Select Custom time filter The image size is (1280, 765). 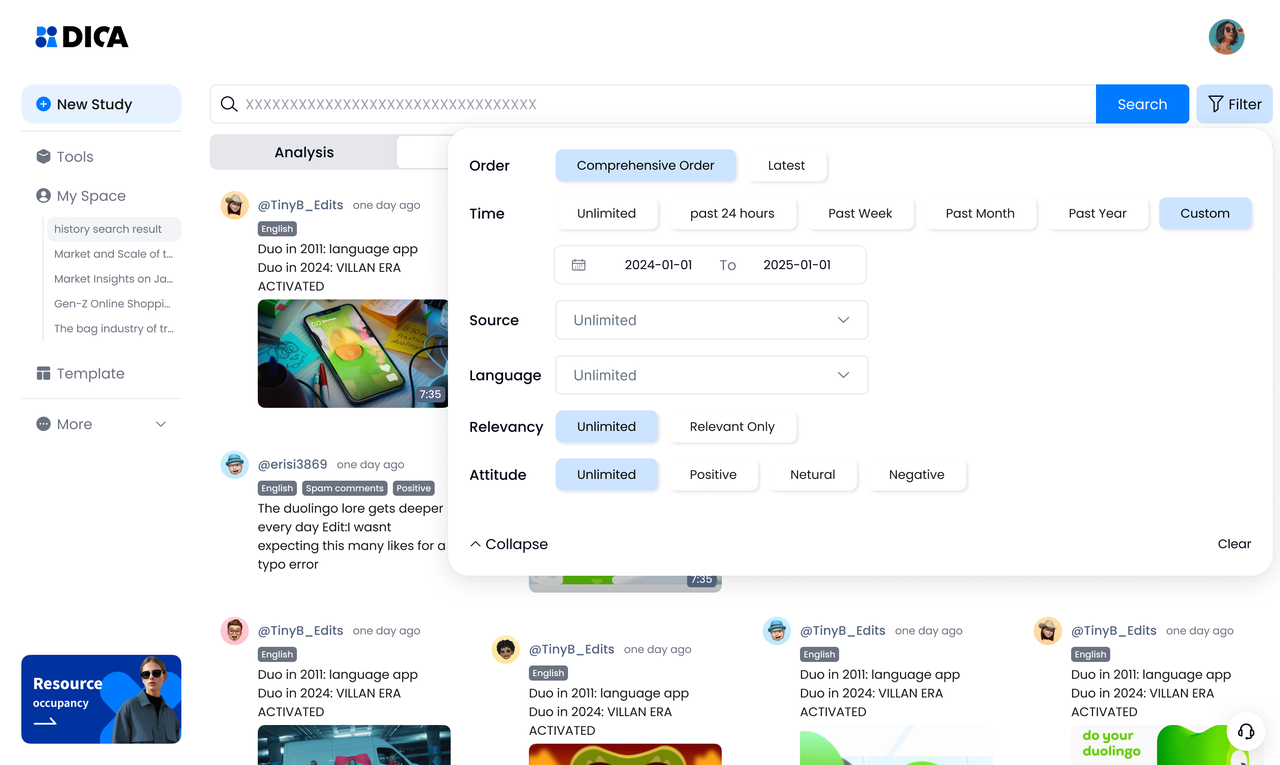[x=1205, y=213]
